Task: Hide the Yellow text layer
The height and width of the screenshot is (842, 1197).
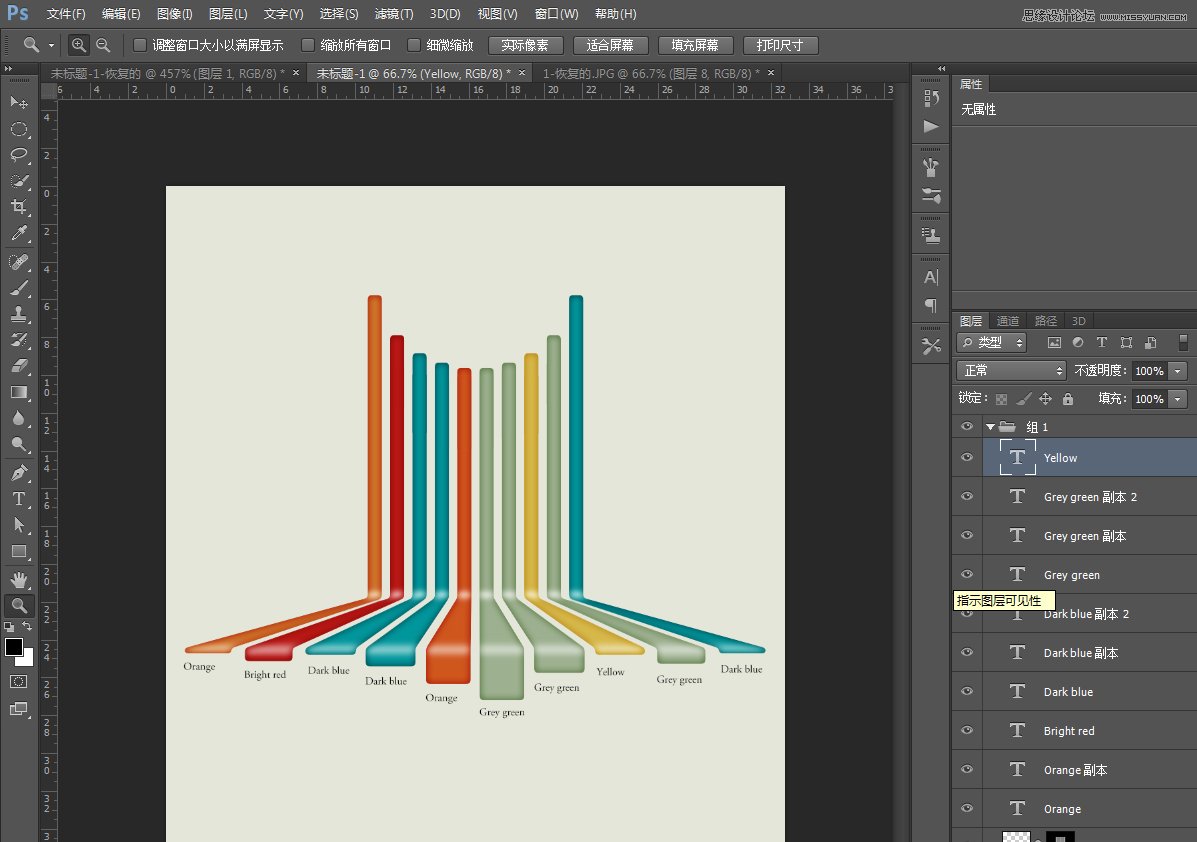Action: [x=967, y=457]
